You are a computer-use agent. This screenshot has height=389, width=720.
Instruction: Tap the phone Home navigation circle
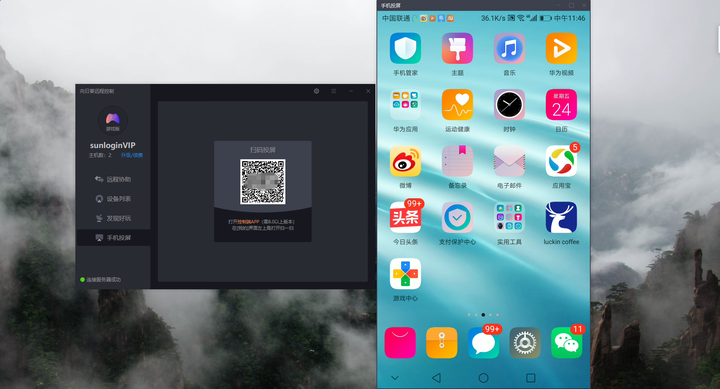click(483, 378)
